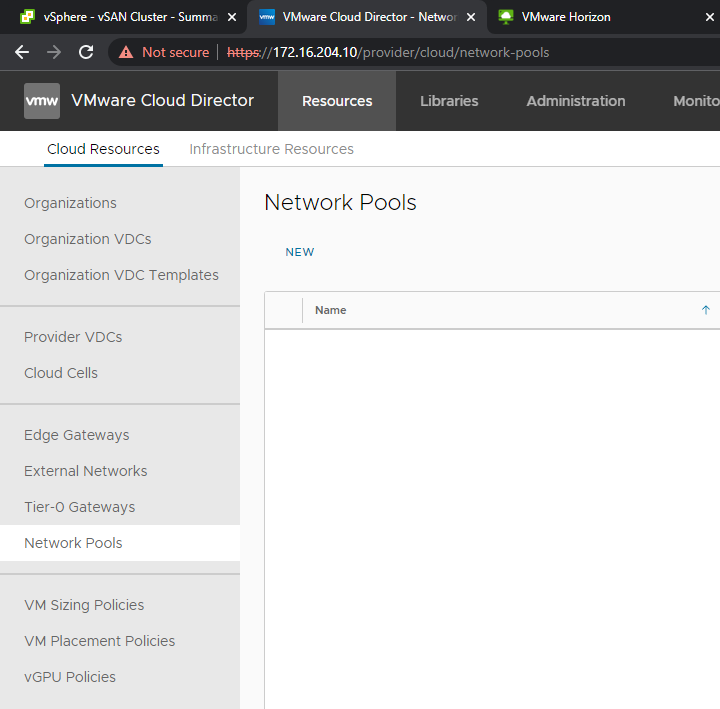Open Organizations in the sidebar
The height and width of the screenshot is (709, 720).
pos(70,203)
